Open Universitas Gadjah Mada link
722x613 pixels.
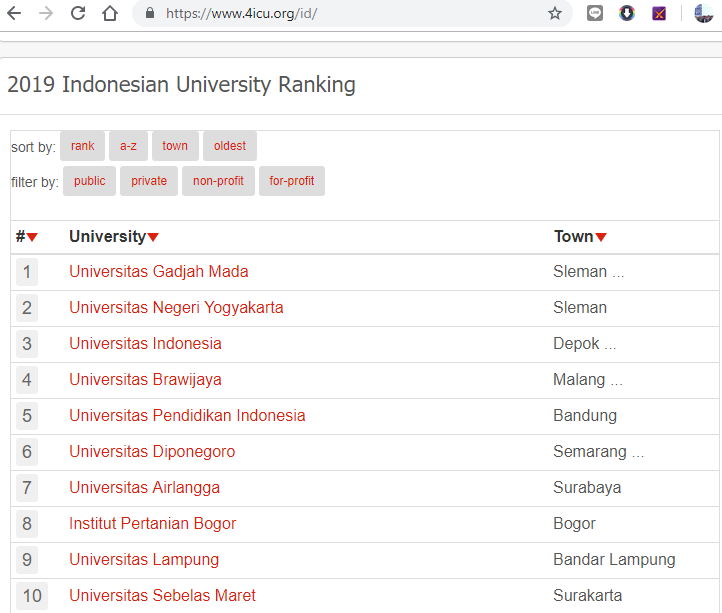(158, 272)
